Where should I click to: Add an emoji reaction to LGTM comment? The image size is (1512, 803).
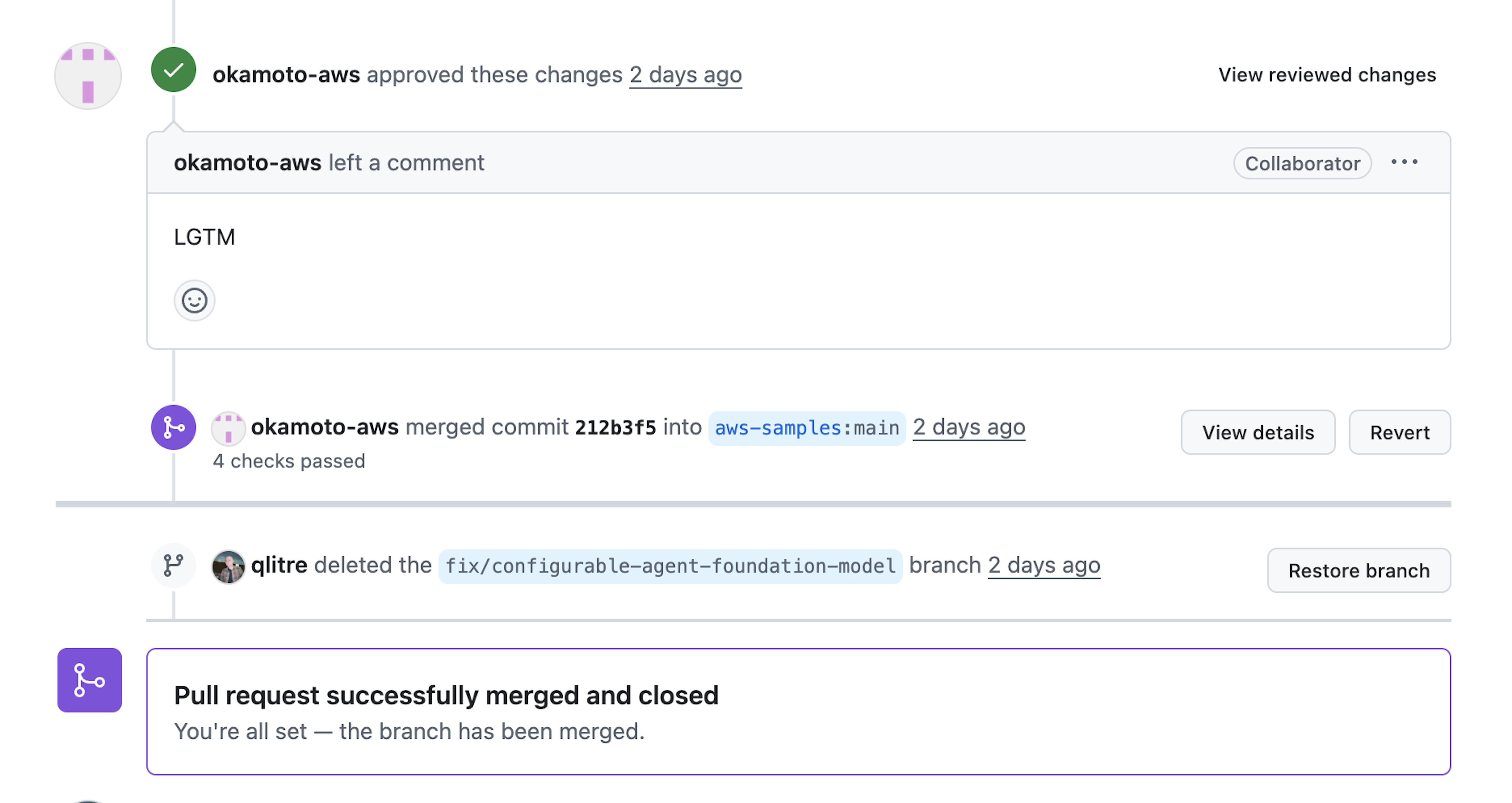point(194,300)
